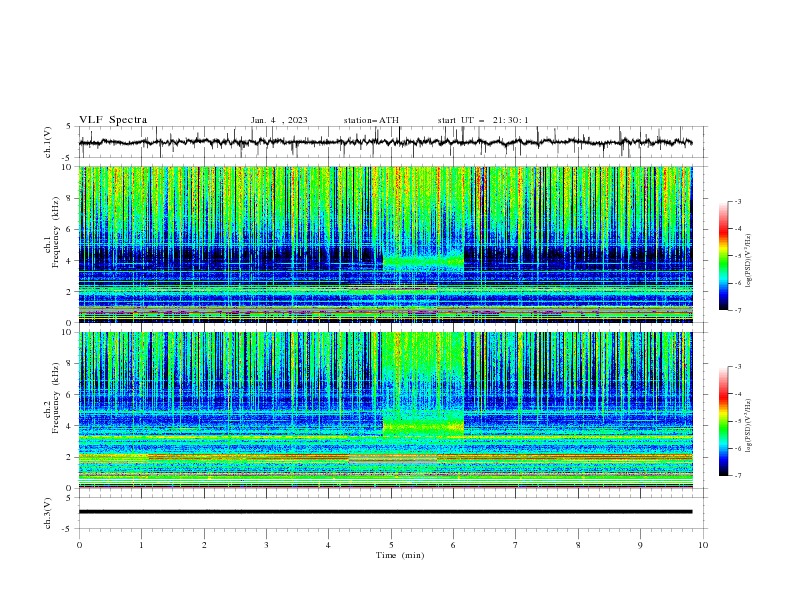Click the "7" tick label on the Time axis

(516, 545)
